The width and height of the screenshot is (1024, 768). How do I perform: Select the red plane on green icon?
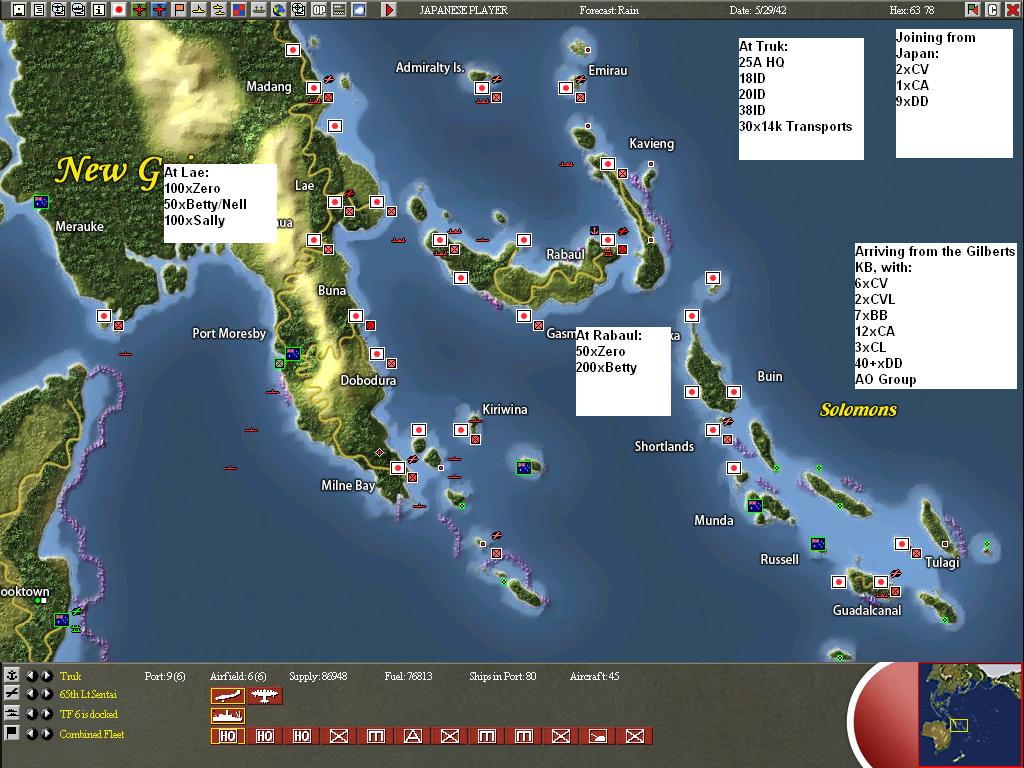138,9
